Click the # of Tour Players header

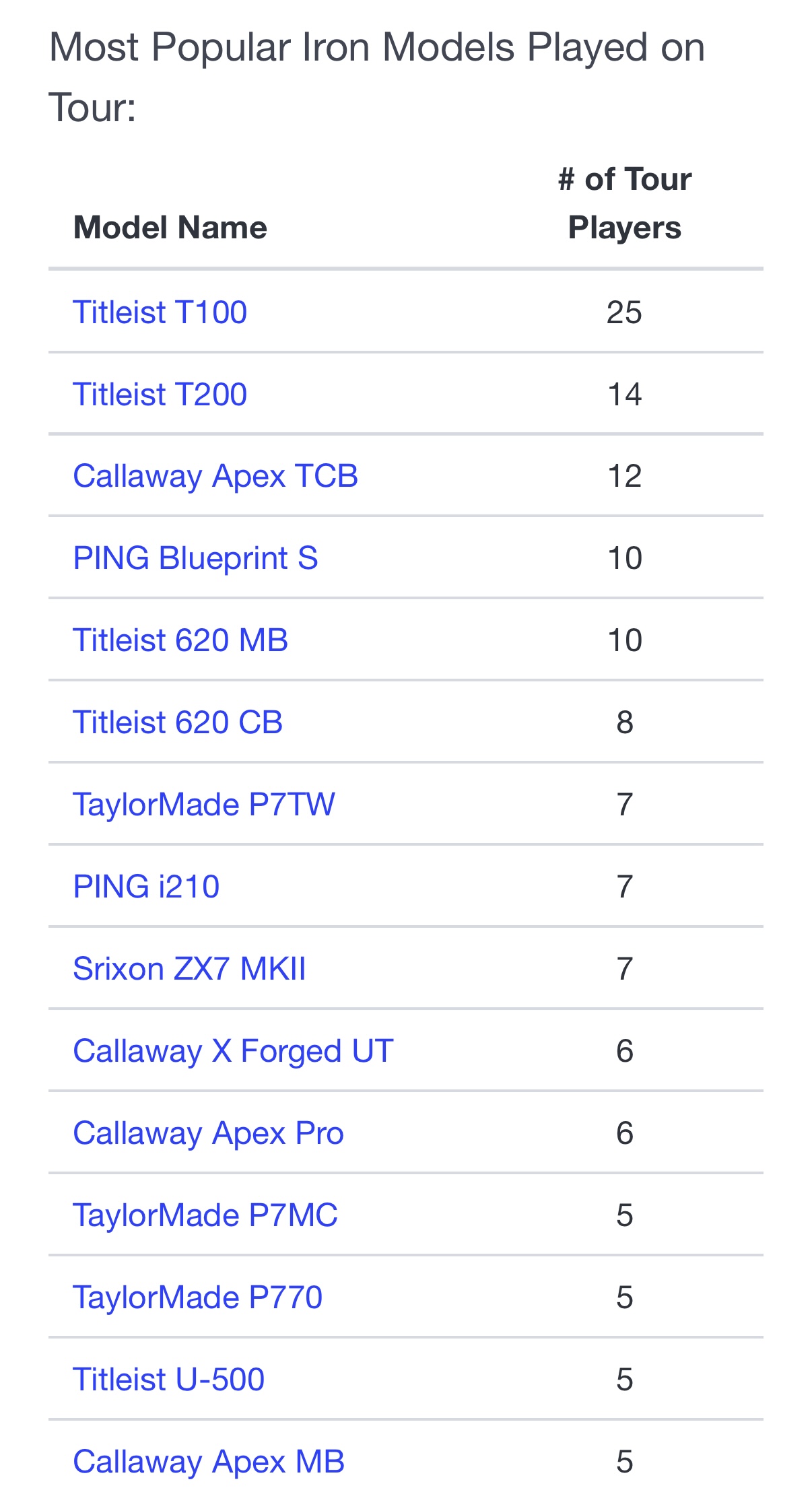624,203
